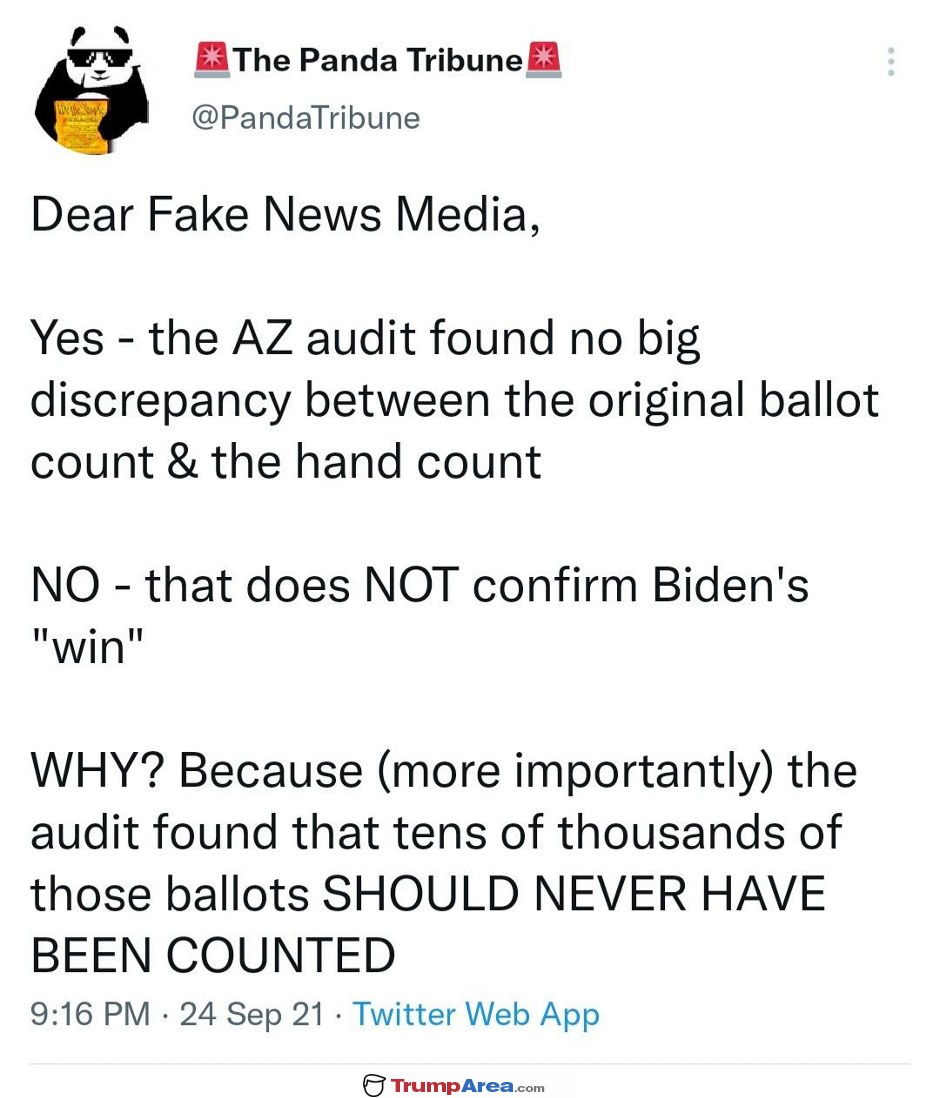Screen dimensions: 940x1098
Task: Open The Panda Tribune display name
Action: pos(378,61)
